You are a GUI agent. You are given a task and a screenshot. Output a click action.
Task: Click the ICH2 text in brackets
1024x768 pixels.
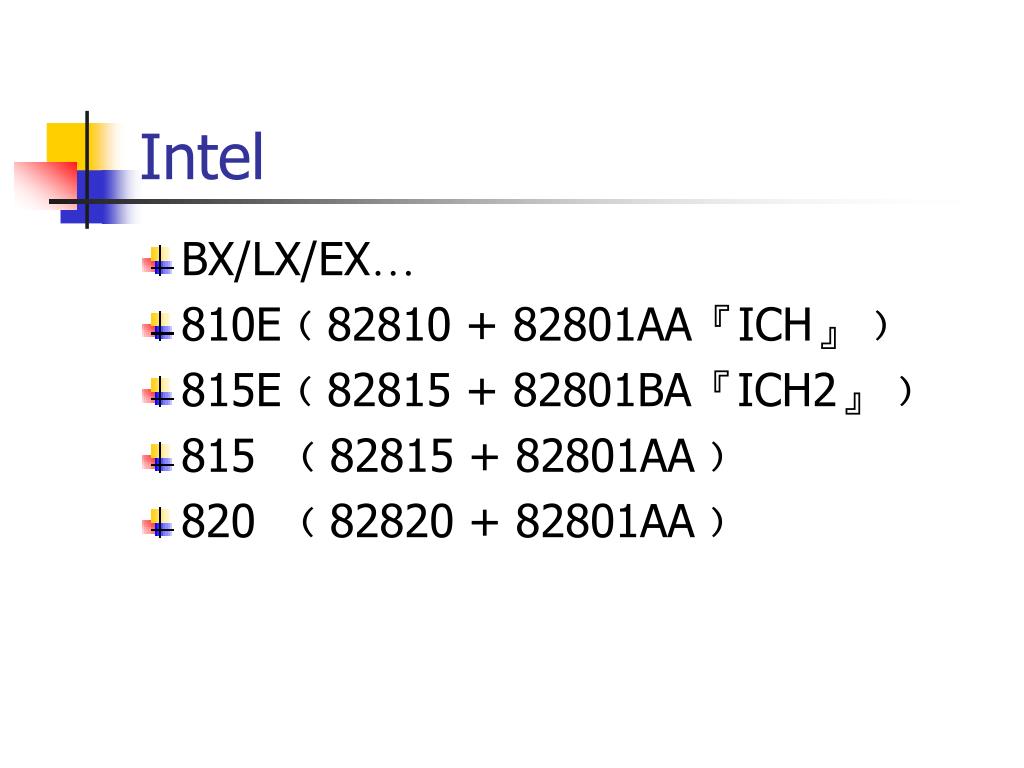click(x=786, y=391)
